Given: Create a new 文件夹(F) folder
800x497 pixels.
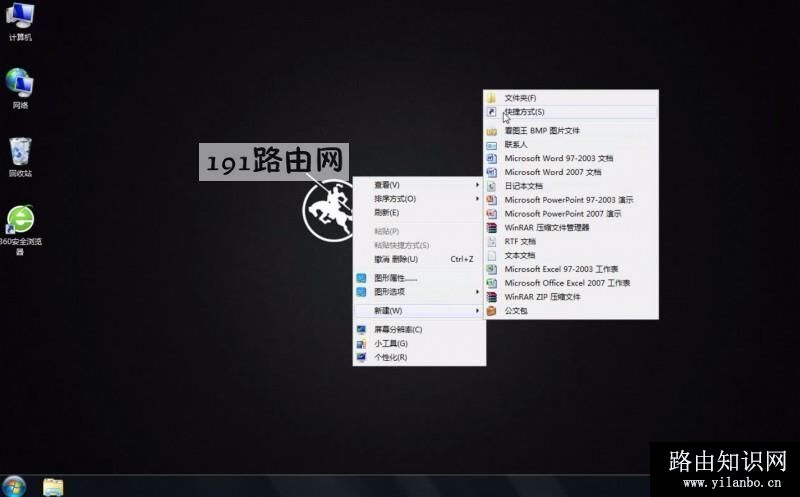Looking at the screenshot, I should tap(570, 98).
